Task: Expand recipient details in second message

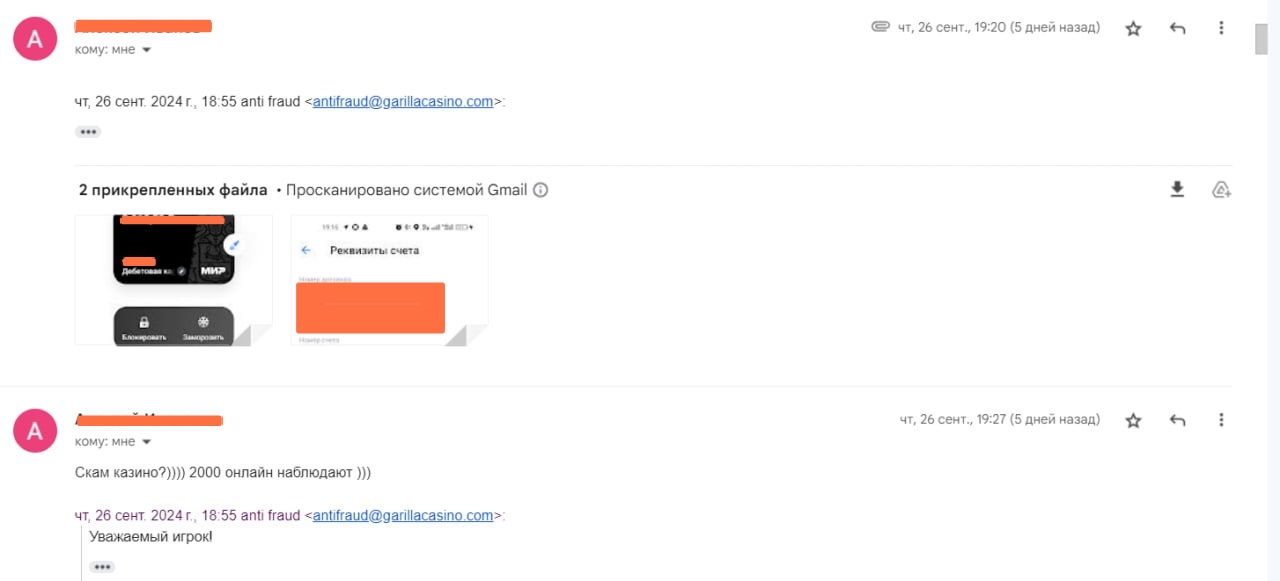Action: pos(147,442)
